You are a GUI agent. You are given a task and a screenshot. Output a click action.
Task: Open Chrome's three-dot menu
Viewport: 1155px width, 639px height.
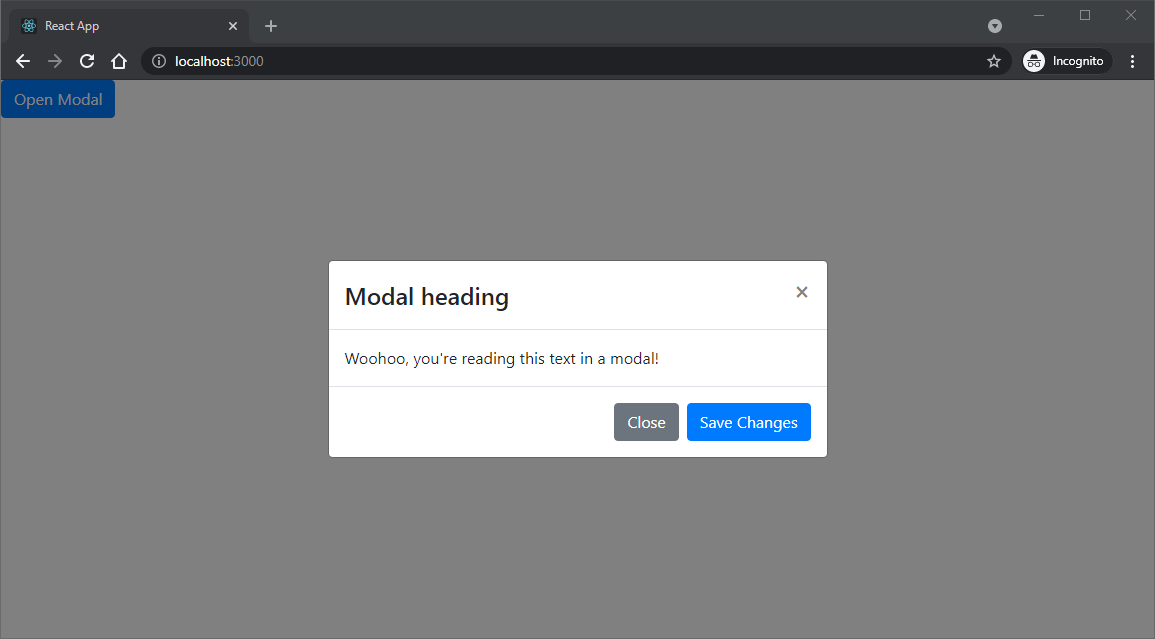click(x=1132, y=61)
